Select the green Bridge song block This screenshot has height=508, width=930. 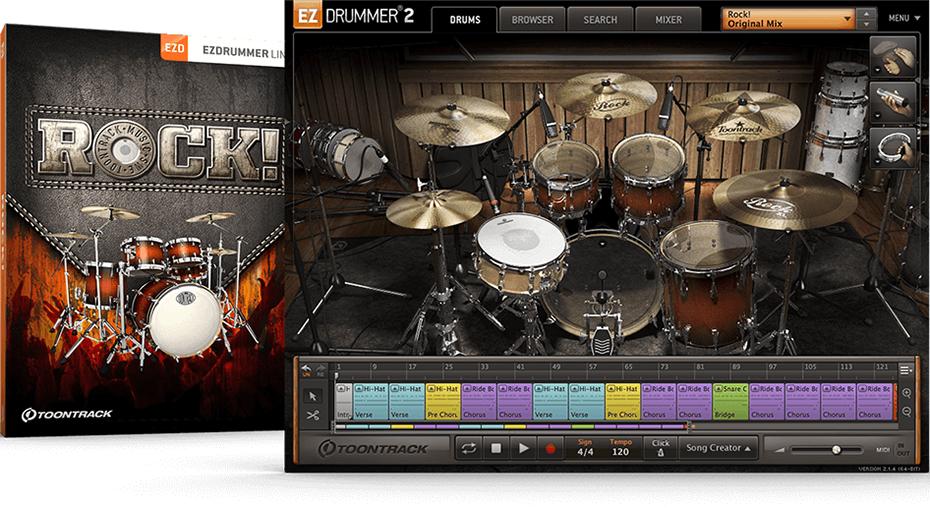click(730, 402)
